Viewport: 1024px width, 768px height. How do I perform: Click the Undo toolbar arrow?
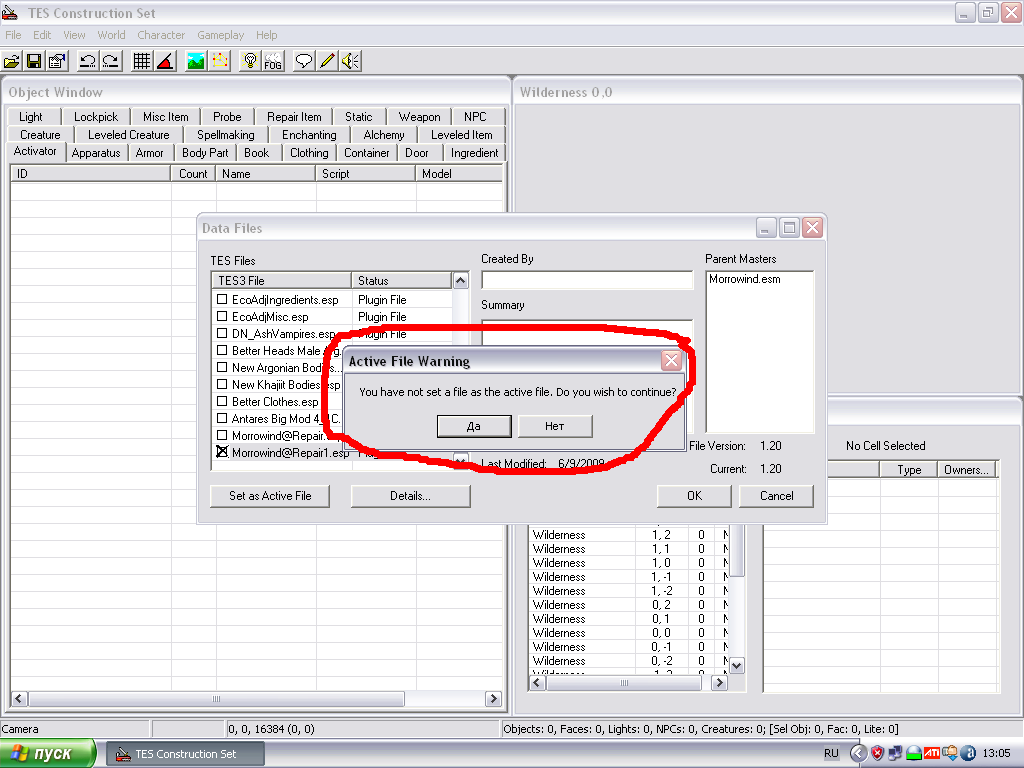tap(88, 61)
